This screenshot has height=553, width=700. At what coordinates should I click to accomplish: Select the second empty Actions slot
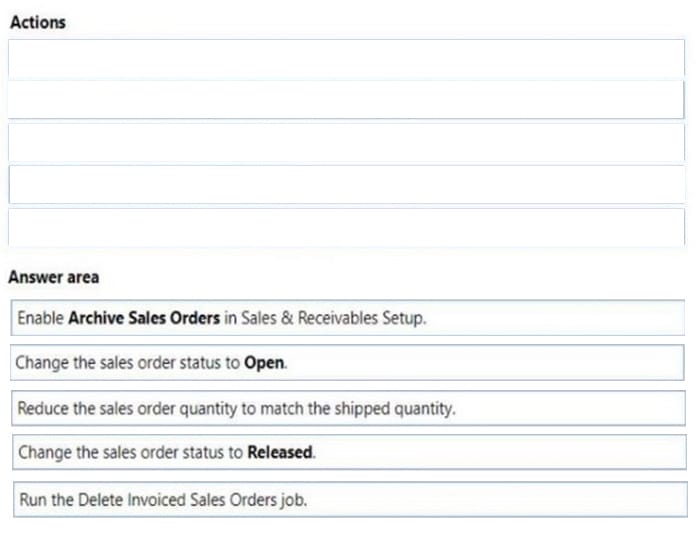[346, 100]
